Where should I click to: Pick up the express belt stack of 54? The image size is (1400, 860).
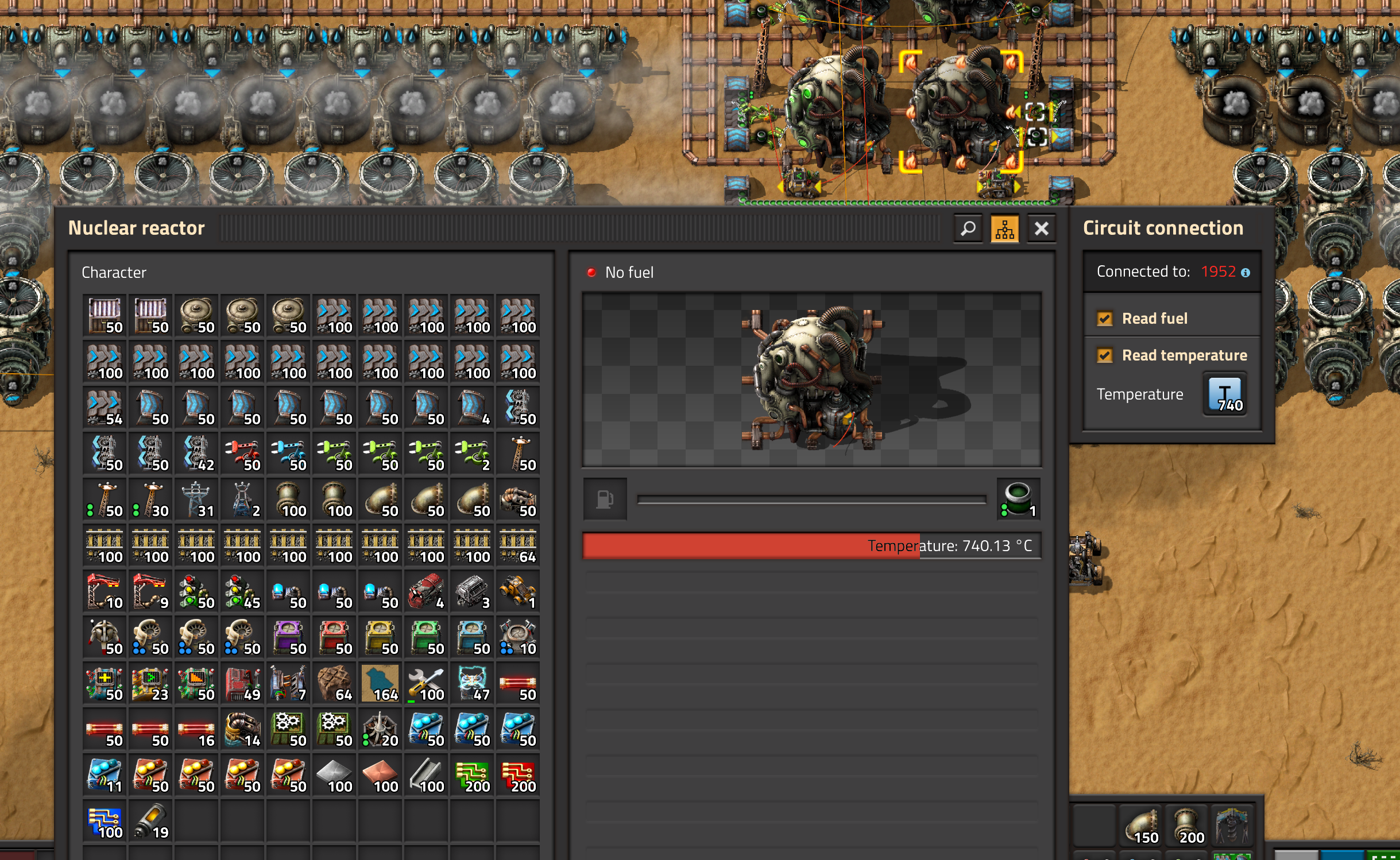105,407
